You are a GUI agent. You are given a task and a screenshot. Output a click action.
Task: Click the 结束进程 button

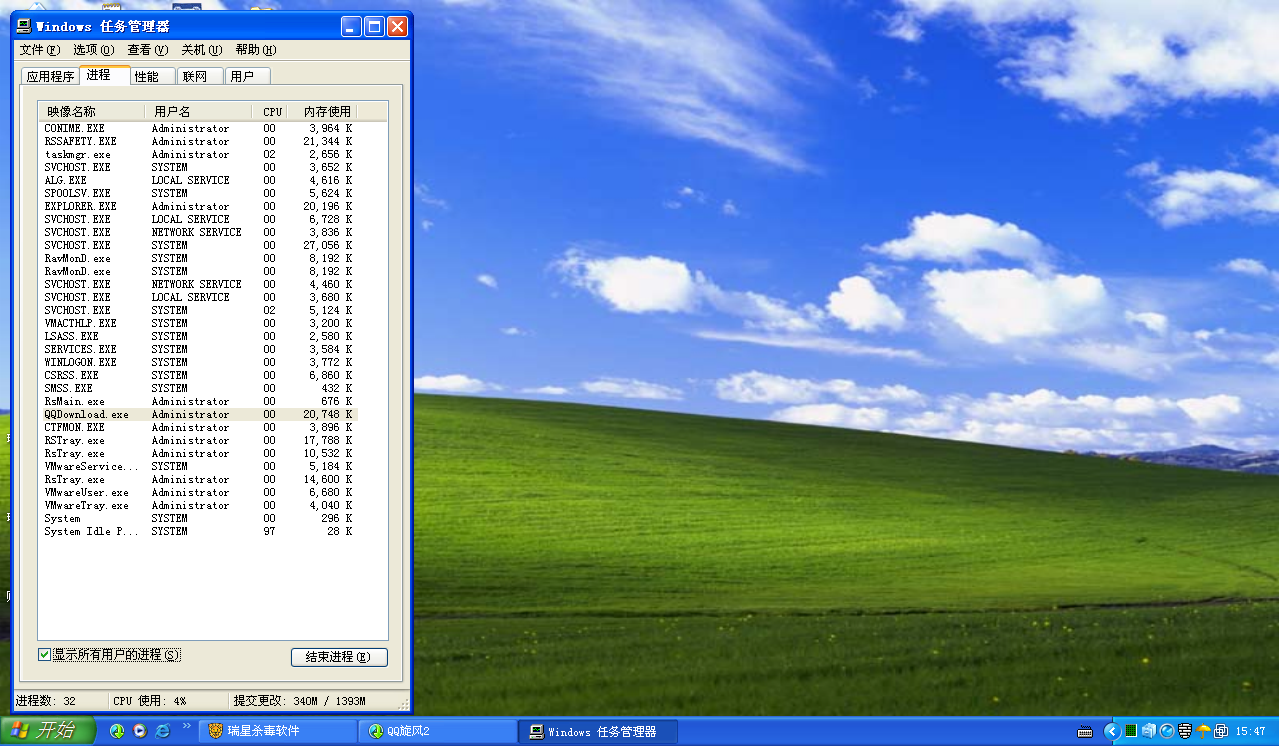pos(339,657)
